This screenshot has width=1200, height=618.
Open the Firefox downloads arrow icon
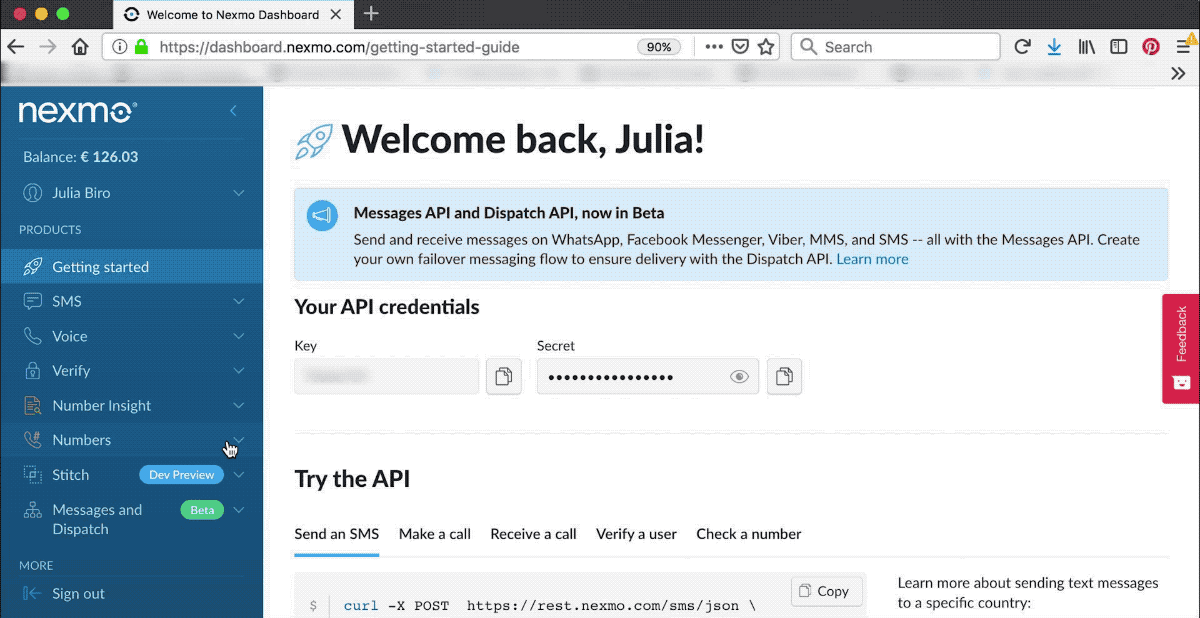[x=1054, y=47]
